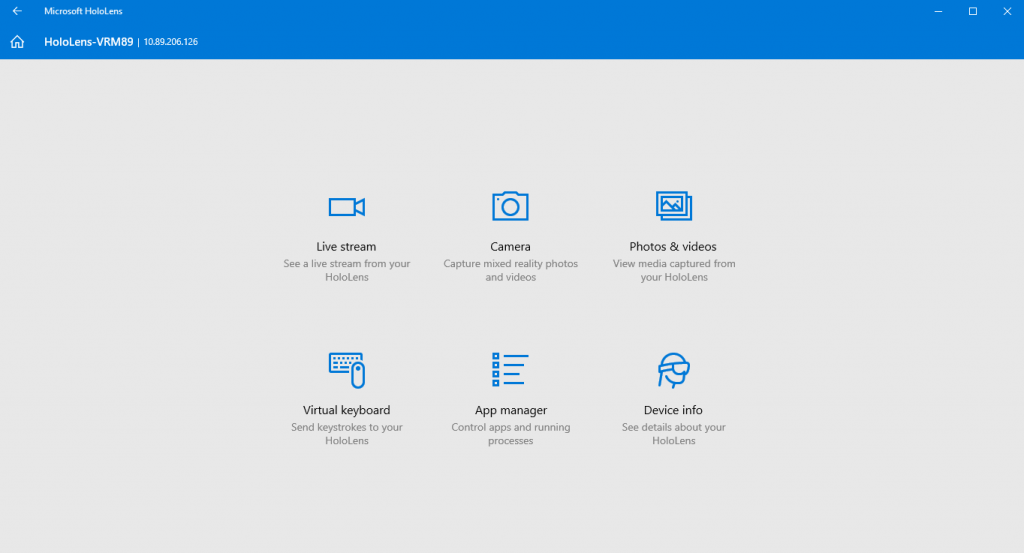Open the Photos & videos gallery icon
This screenshot has height=553, width=1024.
pos(673,206)
